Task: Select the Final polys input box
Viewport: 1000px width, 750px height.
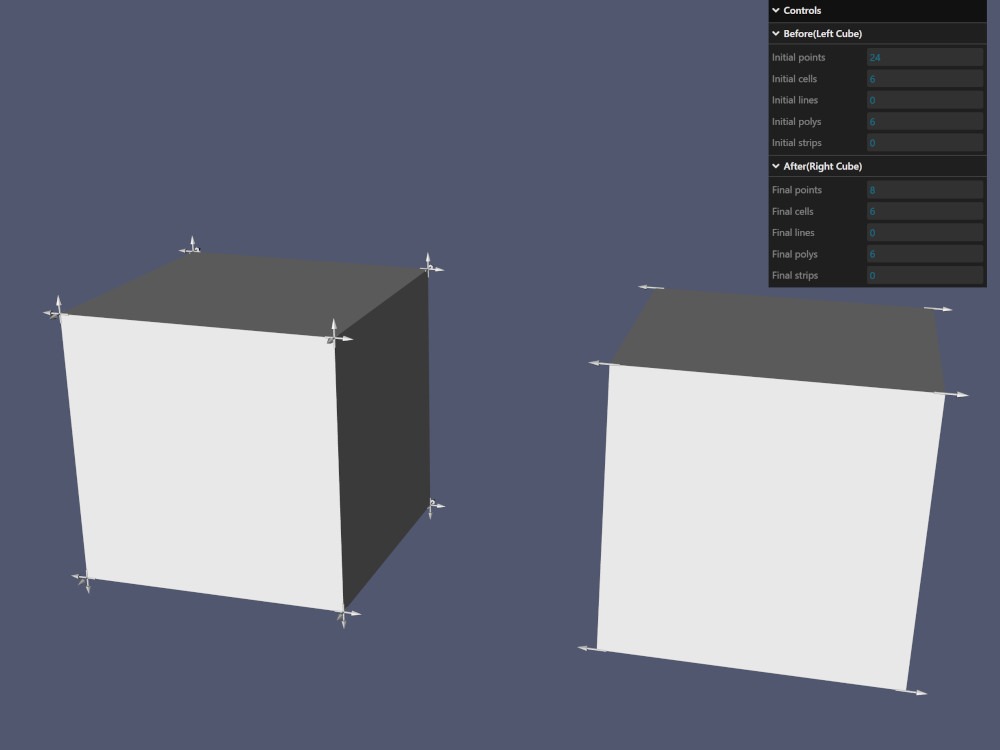Action: pyautogui.click(x=924, y=254)
